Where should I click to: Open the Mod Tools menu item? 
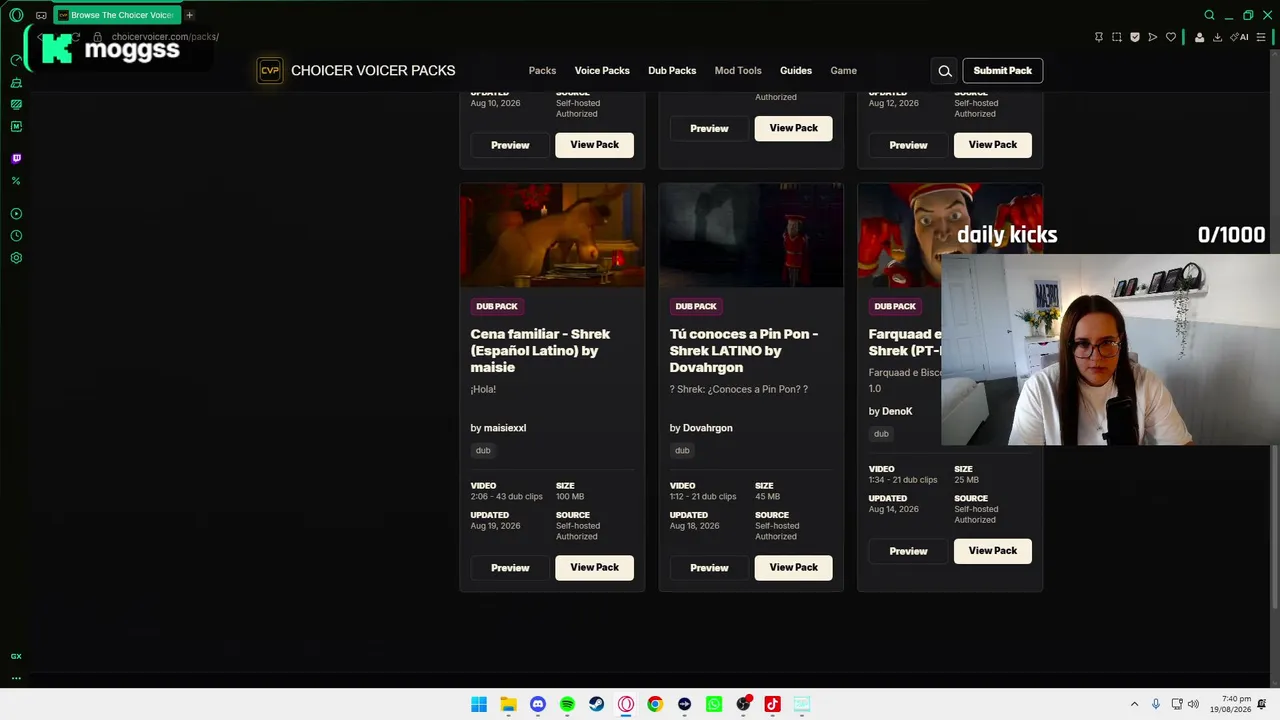(738, 71)
